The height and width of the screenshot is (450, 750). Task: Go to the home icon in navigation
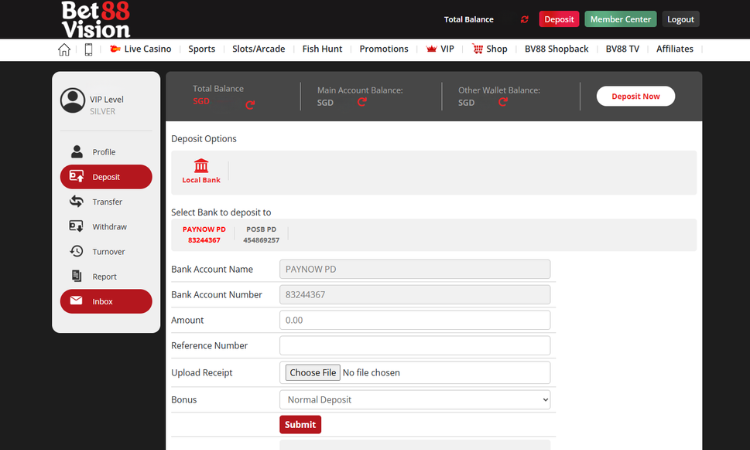pyautogui.click(x=64, y=49)
